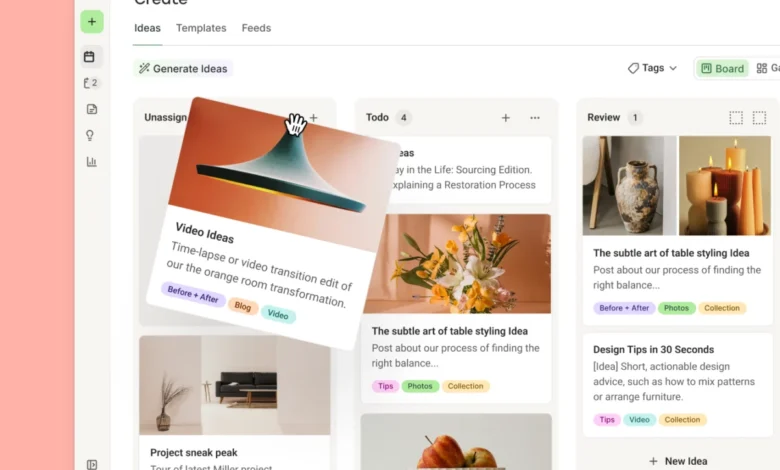Screen dimensions: 780x470
Task: Open the bar chart analytics icon
Action: click(x=92, y=162)
